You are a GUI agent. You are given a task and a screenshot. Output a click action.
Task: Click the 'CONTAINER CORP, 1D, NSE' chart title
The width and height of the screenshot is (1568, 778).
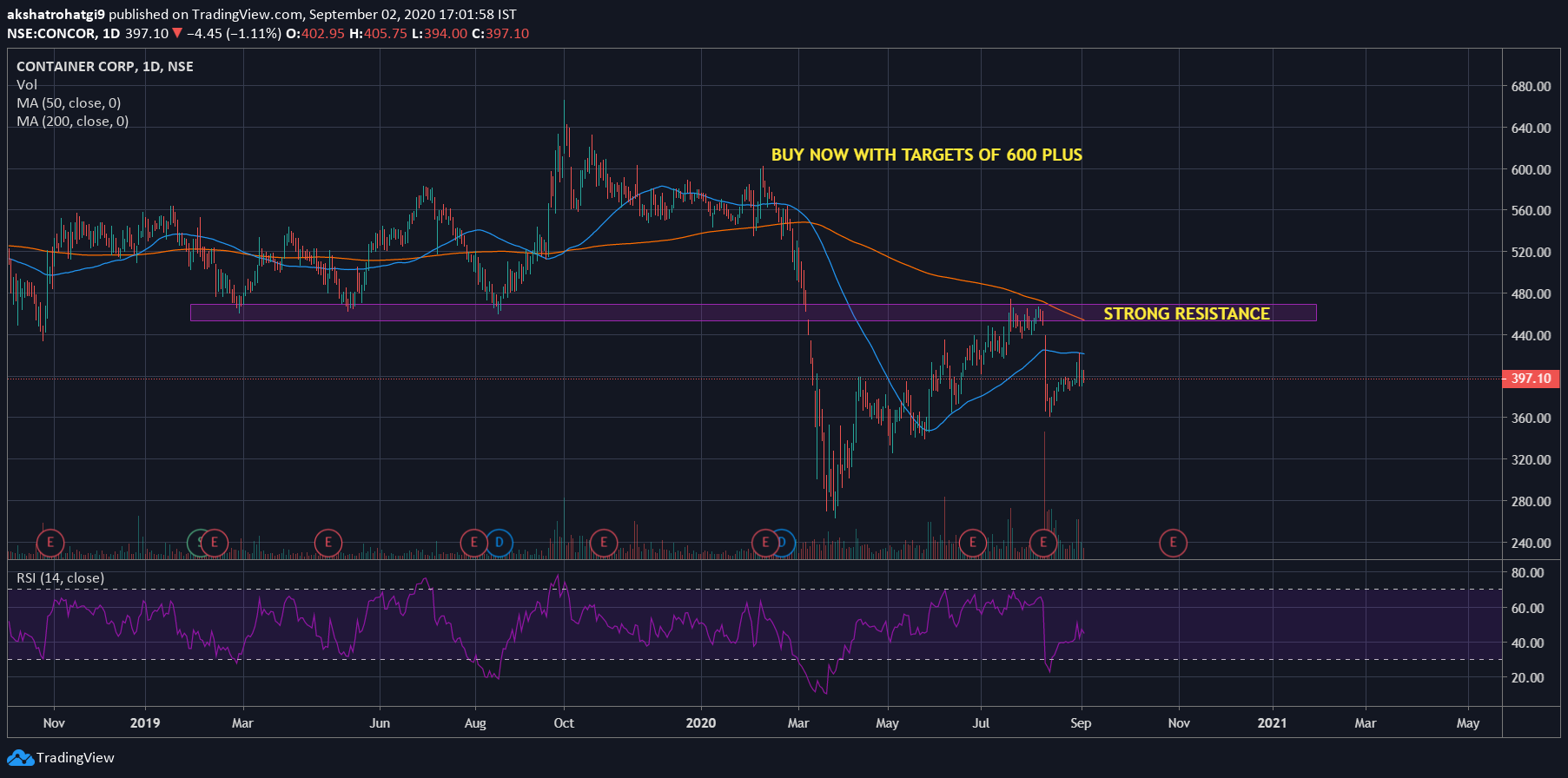coord(105,67)
